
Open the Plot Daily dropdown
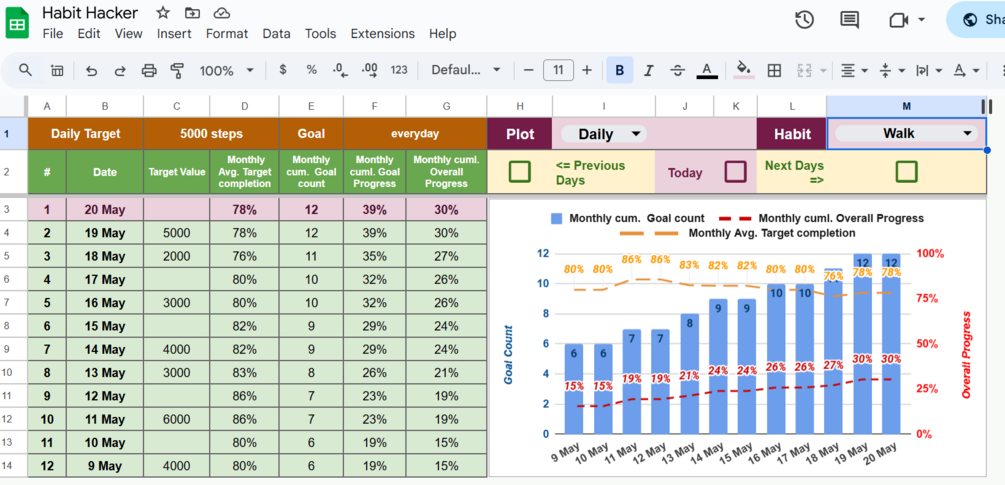(603, 134)
